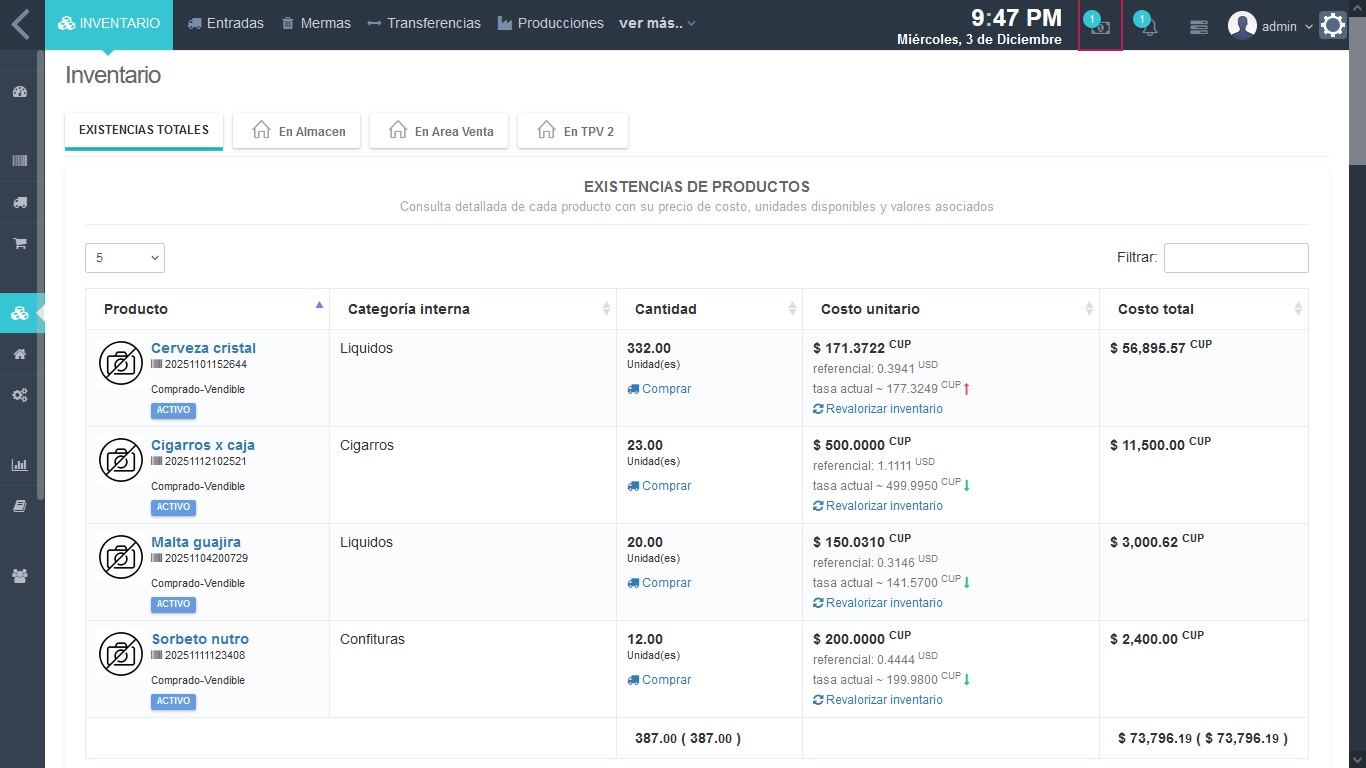Sort by Categoría interna column header

(472, 309)
